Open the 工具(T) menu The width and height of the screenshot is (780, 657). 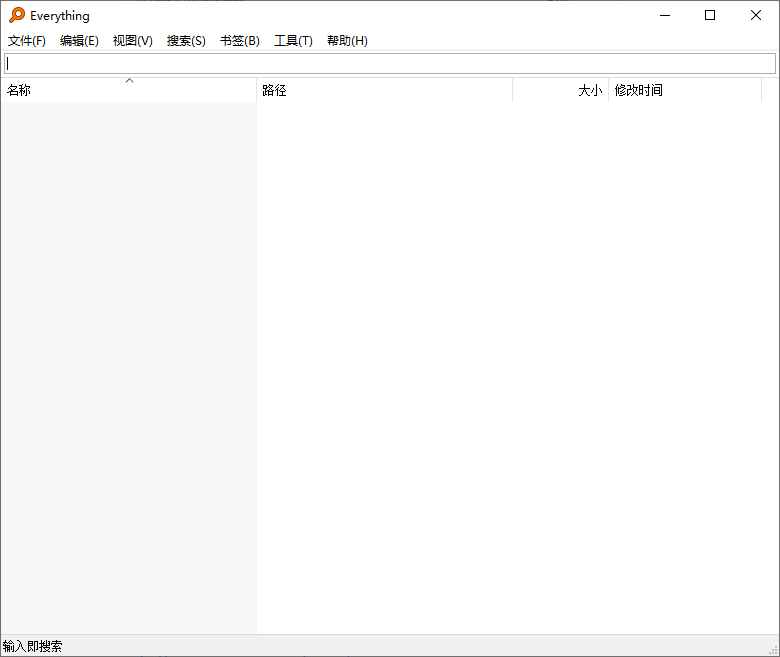tap(293, 41)
